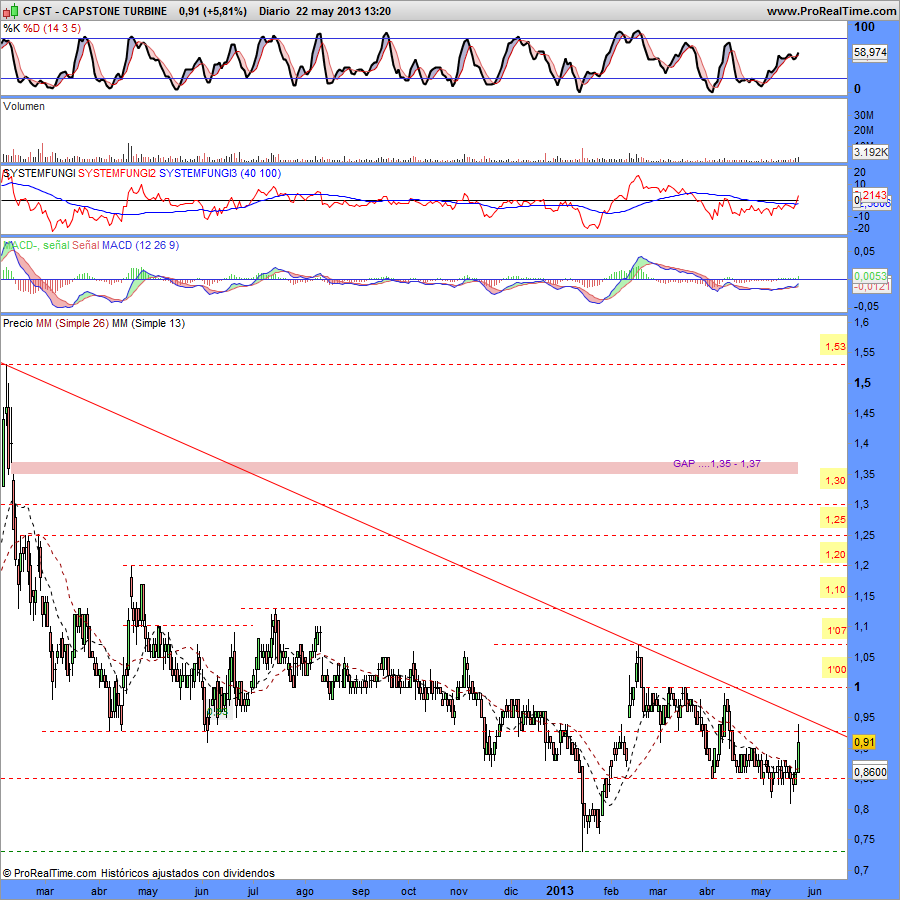This screenshot has width=900, height=900.
Task: Click the MM (Simple 13) moving average label
Action: click(148, 323)
